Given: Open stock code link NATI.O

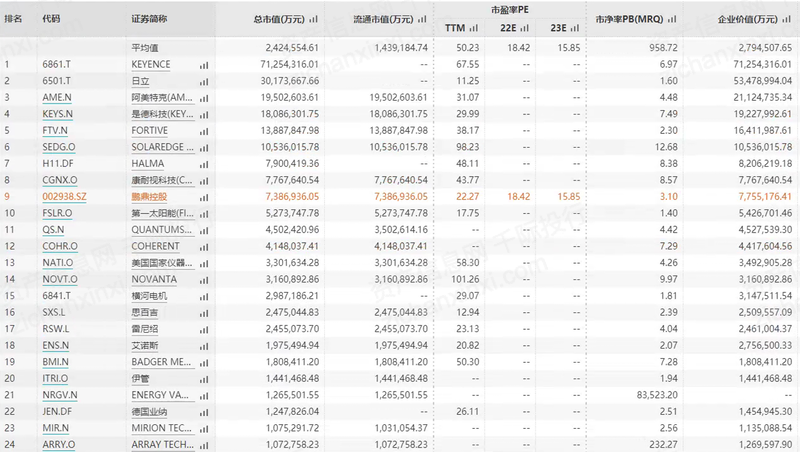Looking at the screenshot, I should coord(58,263).
